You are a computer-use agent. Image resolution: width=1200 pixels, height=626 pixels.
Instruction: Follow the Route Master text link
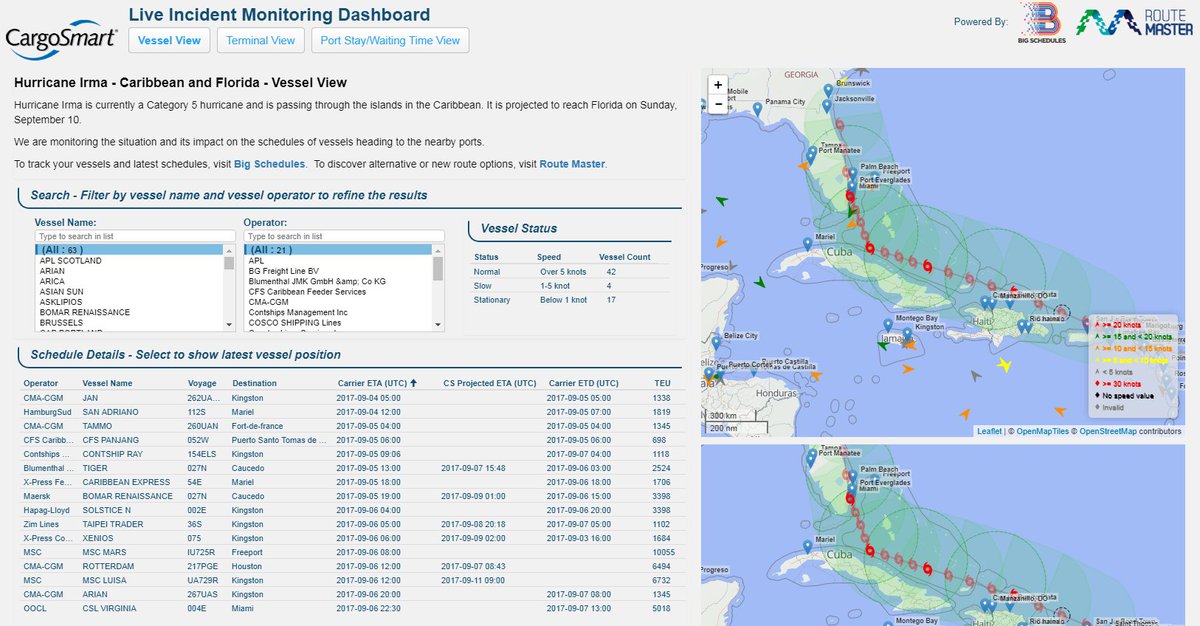point(572,164)
